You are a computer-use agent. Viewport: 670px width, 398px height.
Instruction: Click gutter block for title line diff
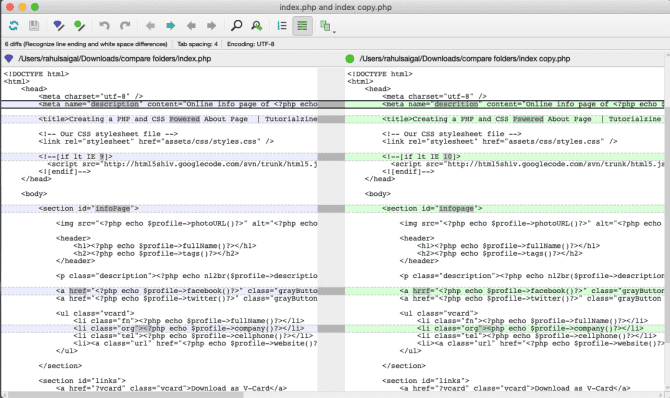(331, 119)
